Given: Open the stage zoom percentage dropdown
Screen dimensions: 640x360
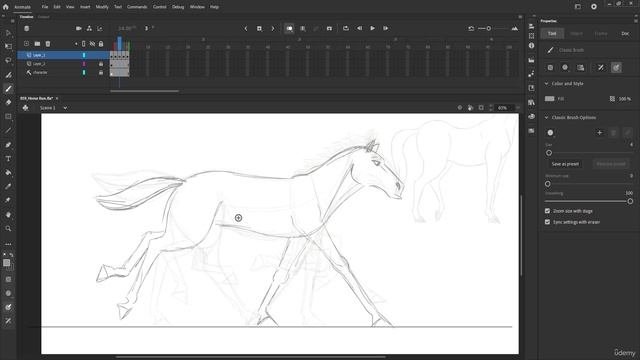Looking at the screenshot, I should pos(518,108).
